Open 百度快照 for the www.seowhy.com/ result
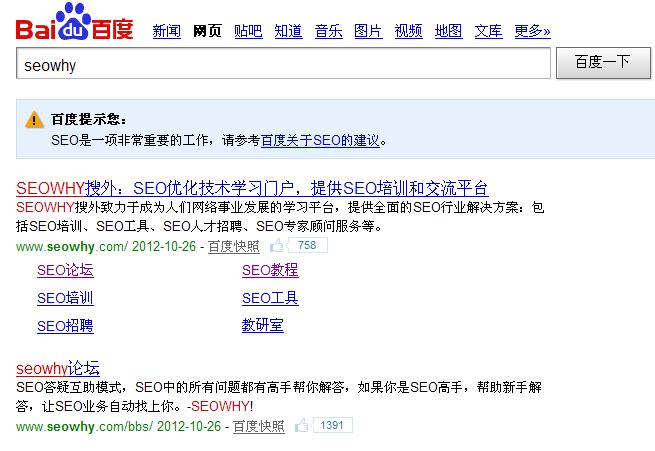 234,246
